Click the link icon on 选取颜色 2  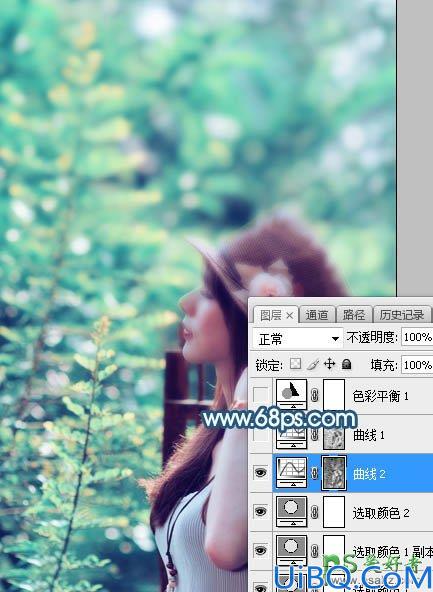(x=314, y=512)
